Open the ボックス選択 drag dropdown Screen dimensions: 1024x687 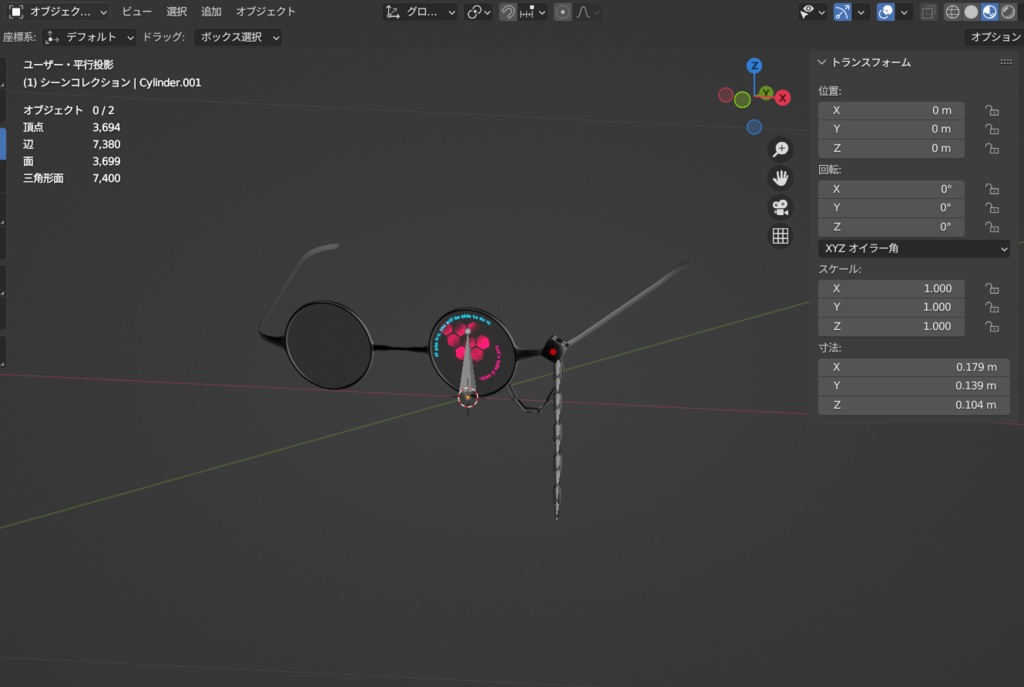click(x=238, y=37)
